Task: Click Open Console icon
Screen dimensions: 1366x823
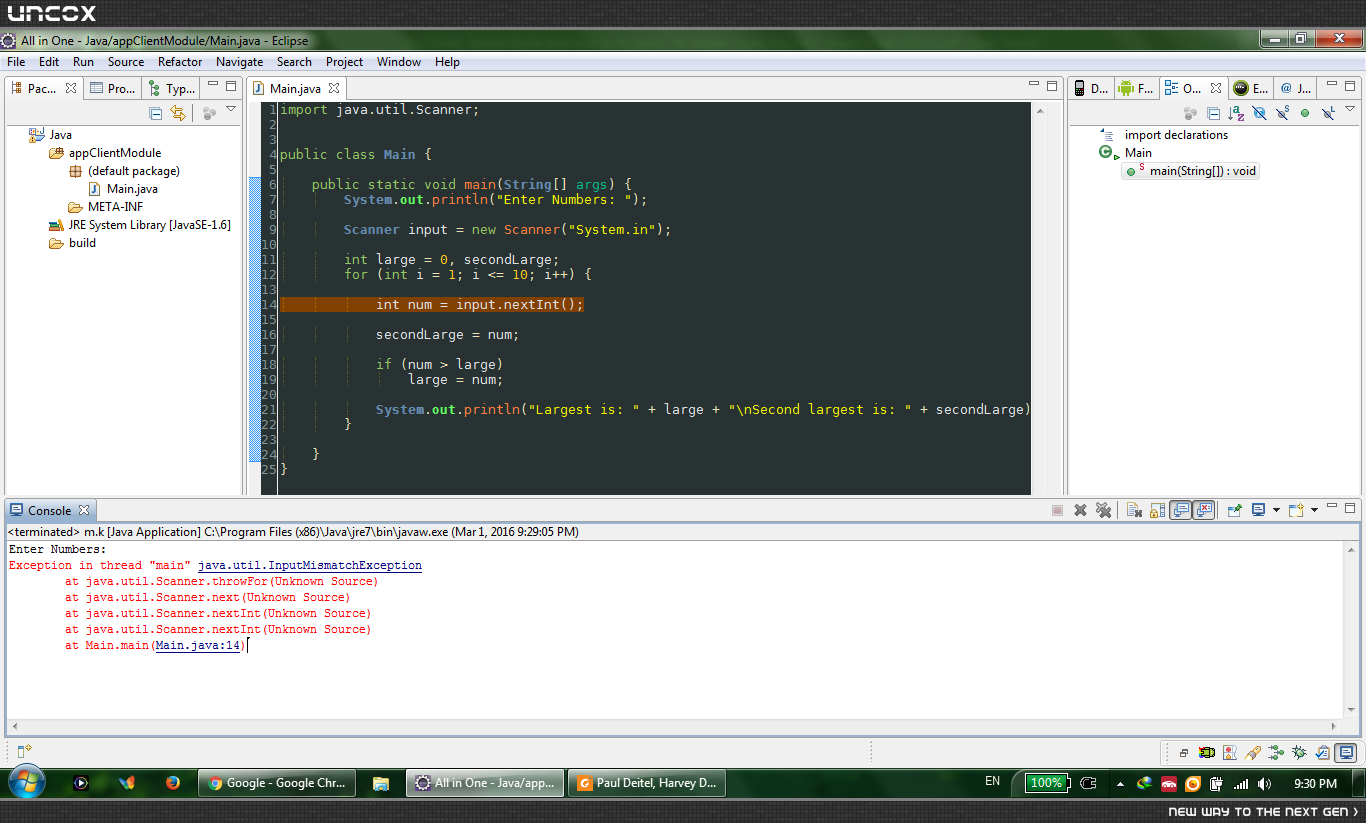Action: tap(1296, 510)
